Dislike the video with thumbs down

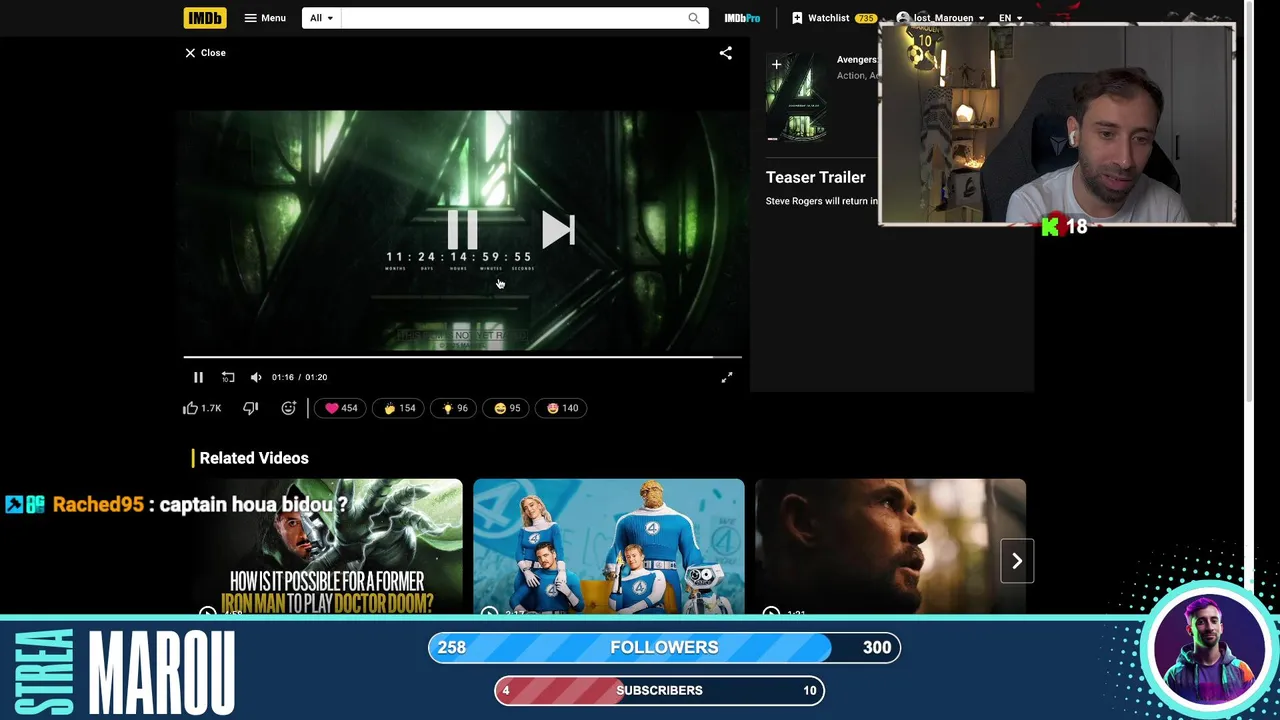(251, 408)
